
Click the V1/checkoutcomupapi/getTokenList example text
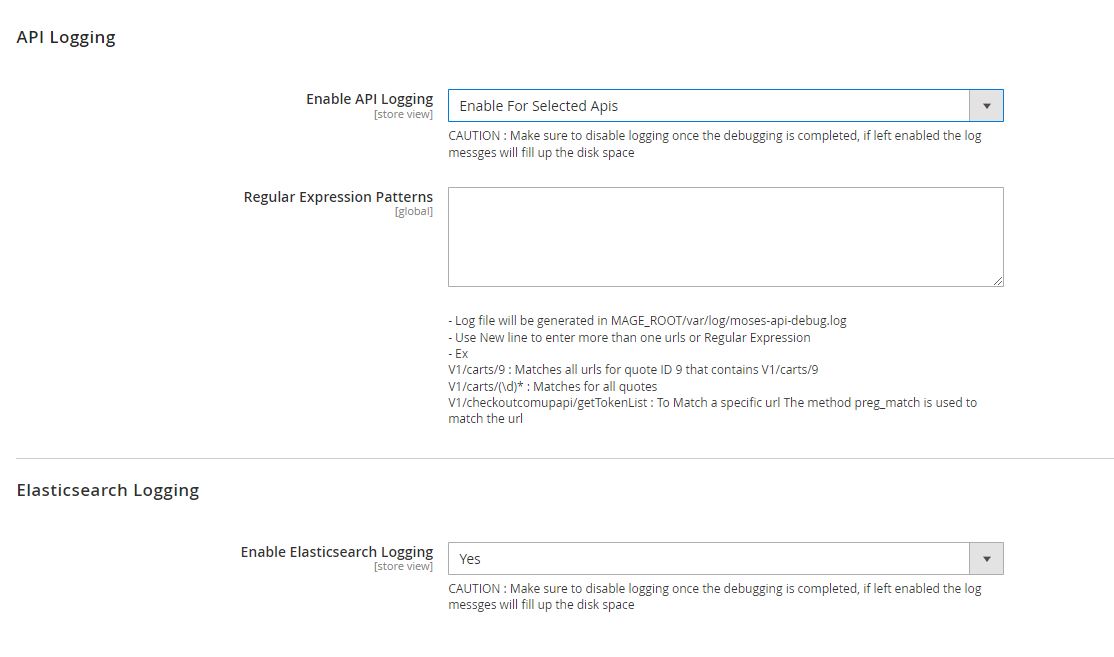coord(712,402)
